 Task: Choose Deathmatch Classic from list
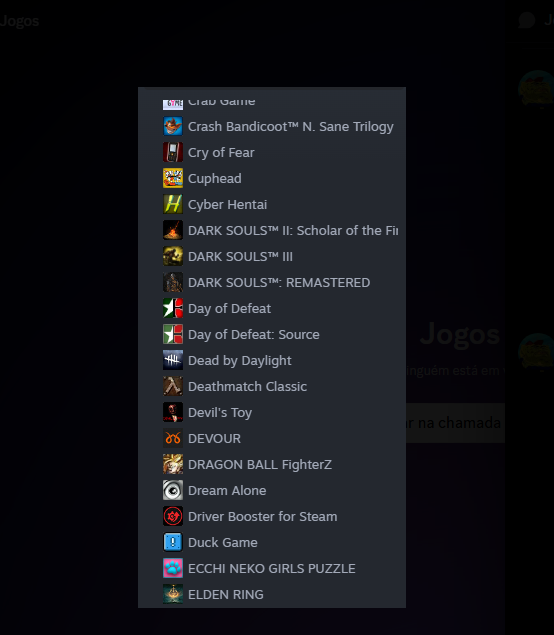(x=272, y=386)
